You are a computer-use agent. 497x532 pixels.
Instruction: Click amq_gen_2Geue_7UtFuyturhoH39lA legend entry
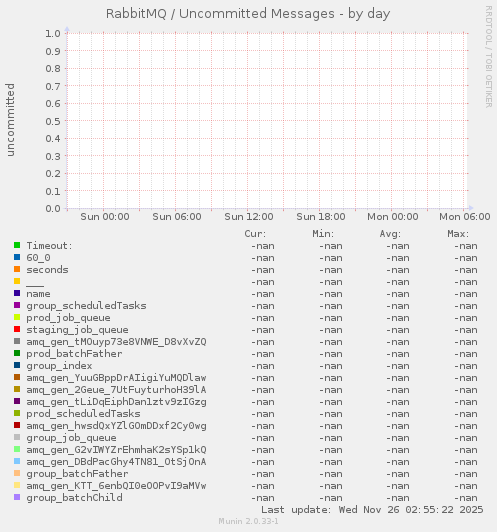[x=116, y=390]
